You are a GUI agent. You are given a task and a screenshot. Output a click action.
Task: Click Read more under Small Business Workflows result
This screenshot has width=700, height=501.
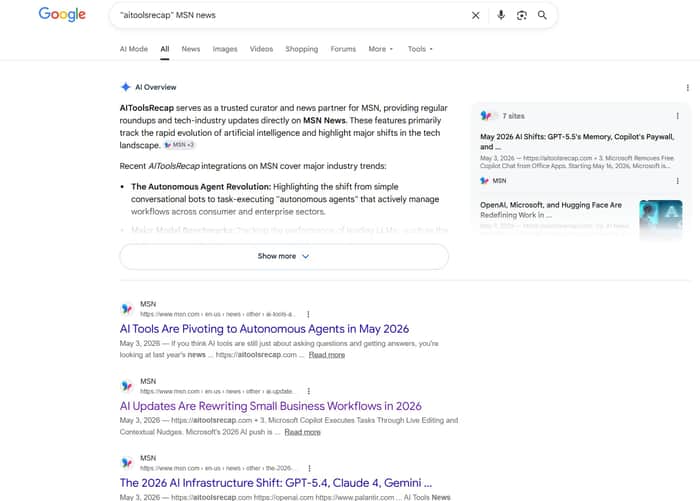[302, 432]
